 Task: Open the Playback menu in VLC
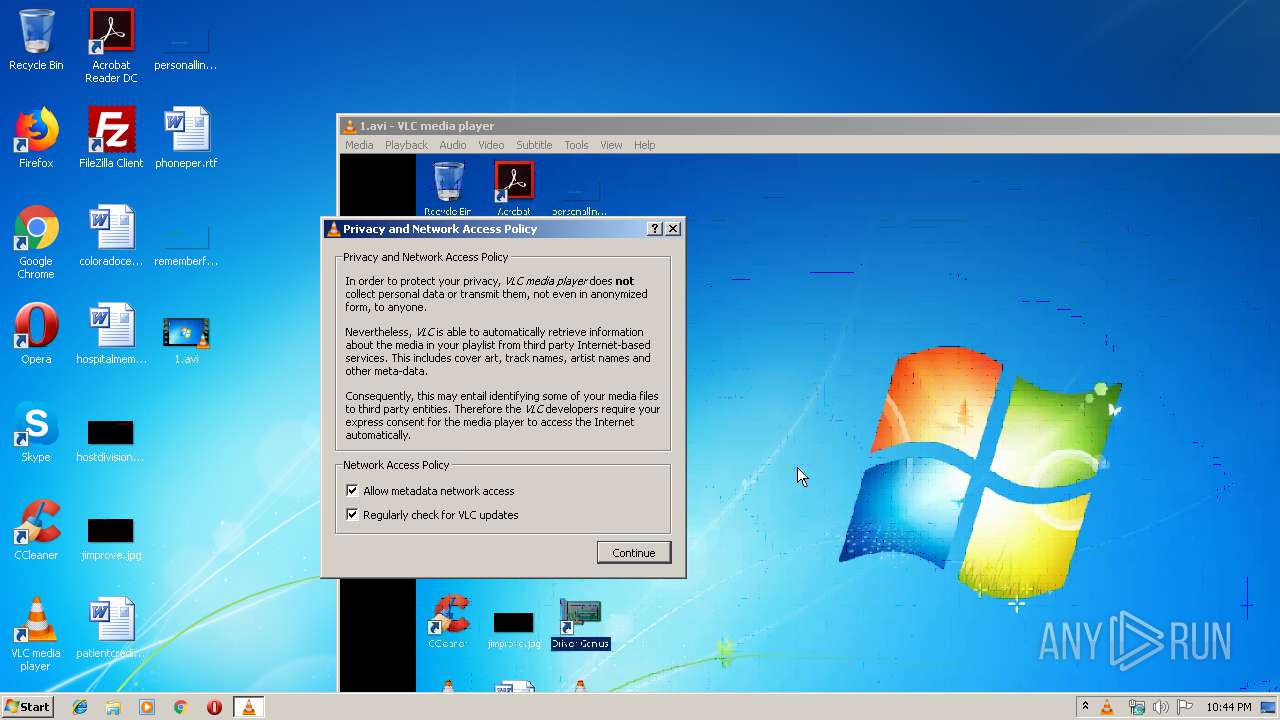(406, 145)
